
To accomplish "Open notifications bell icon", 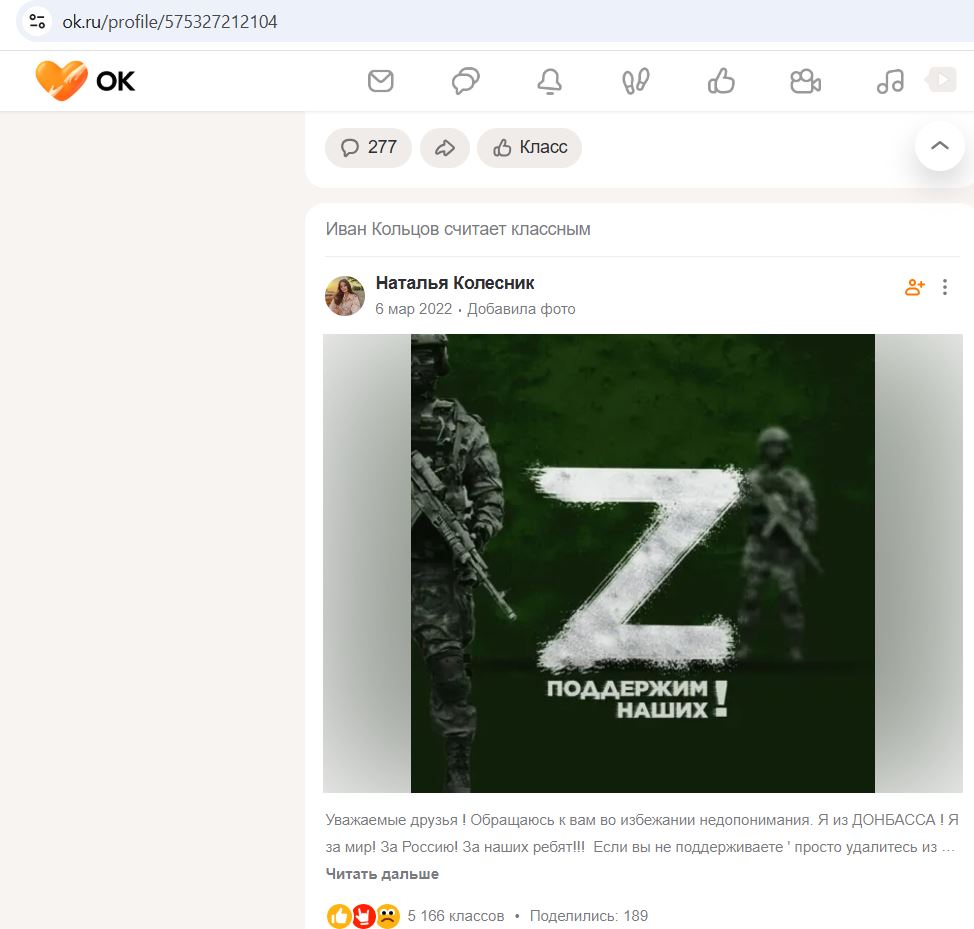I will pyautogui.click(x=550, y=81).
